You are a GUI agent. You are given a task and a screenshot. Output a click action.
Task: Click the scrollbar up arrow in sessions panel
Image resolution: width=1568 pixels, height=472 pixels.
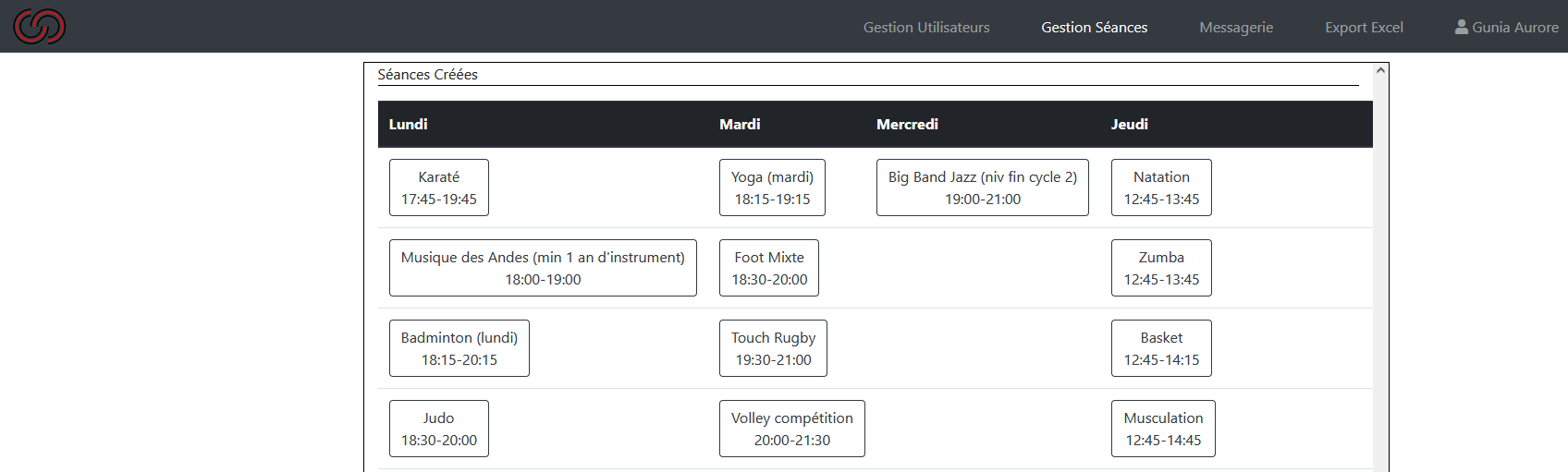1380,70
